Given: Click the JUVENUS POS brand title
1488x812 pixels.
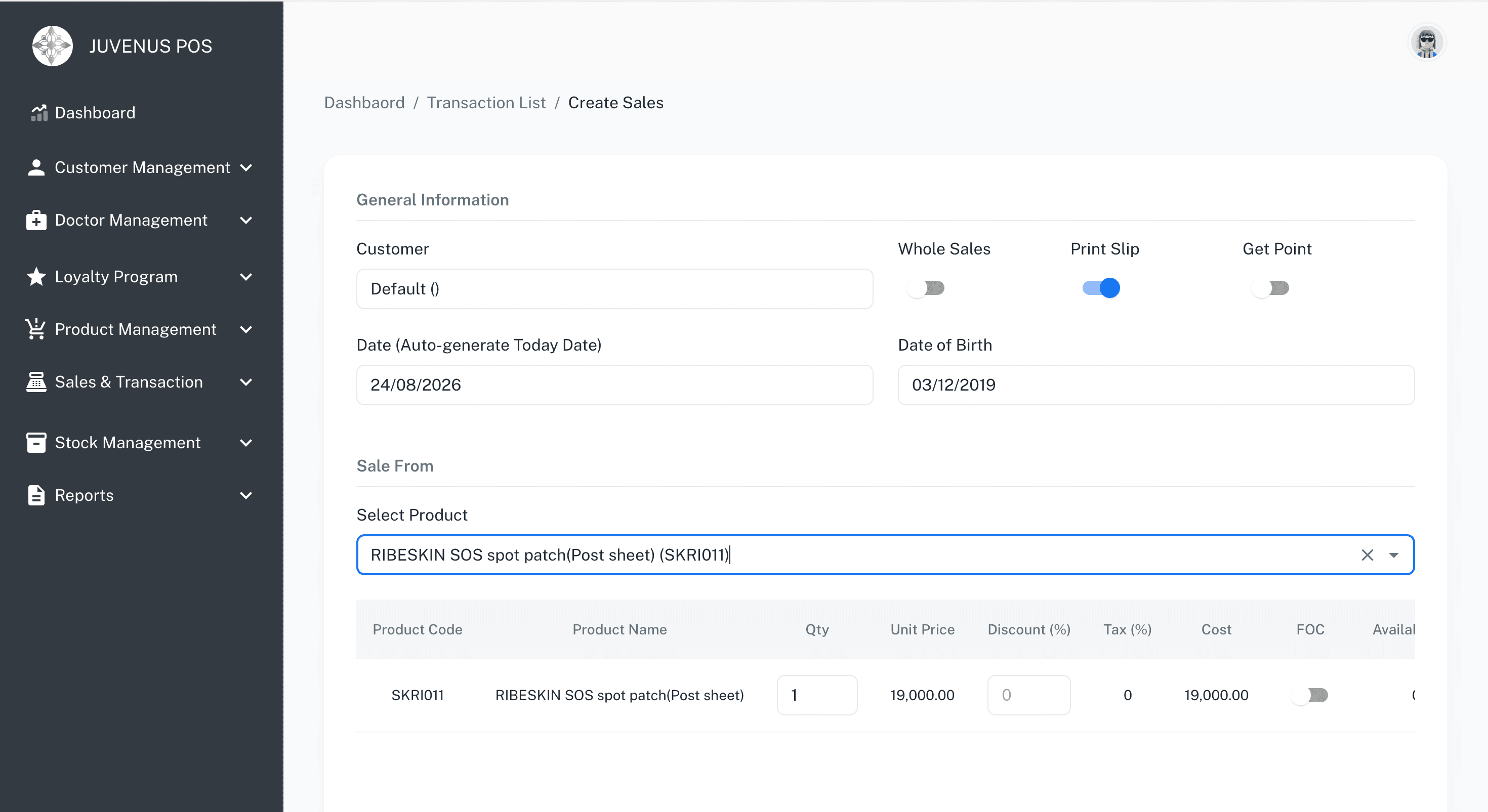Looking at the screenshot, I should (x=150, y=46).
